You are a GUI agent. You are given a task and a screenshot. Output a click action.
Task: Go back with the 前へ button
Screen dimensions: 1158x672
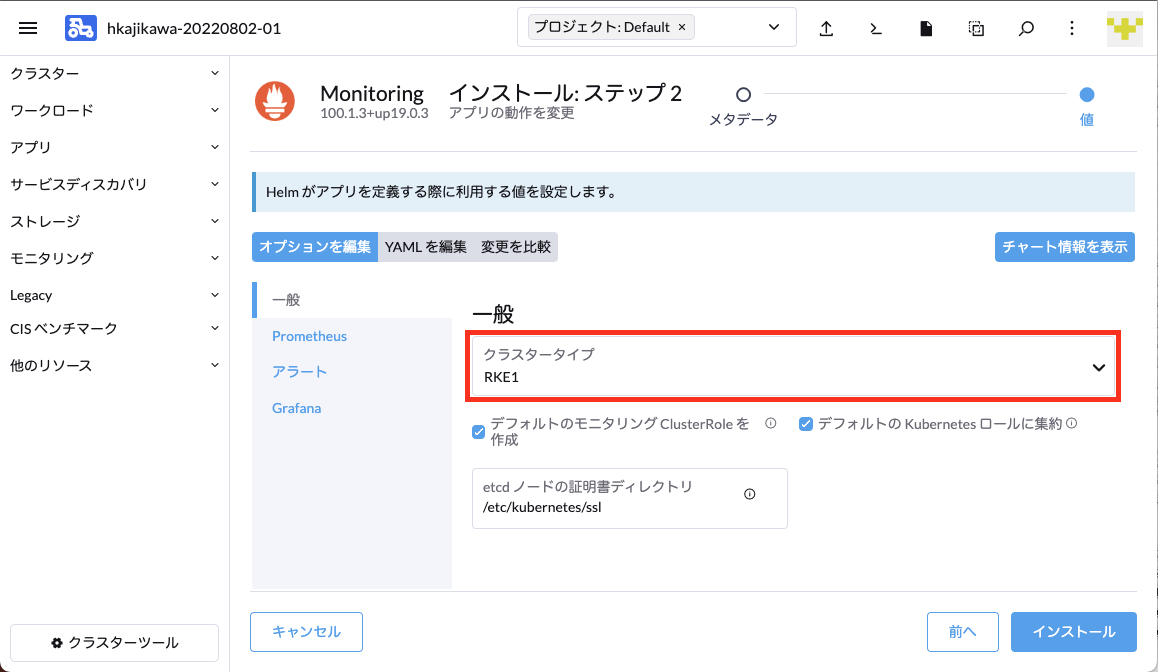click(962, 631)
